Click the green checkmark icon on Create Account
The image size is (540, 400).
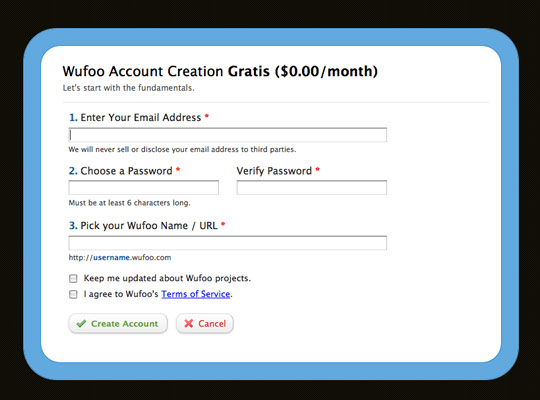(81, 324)
